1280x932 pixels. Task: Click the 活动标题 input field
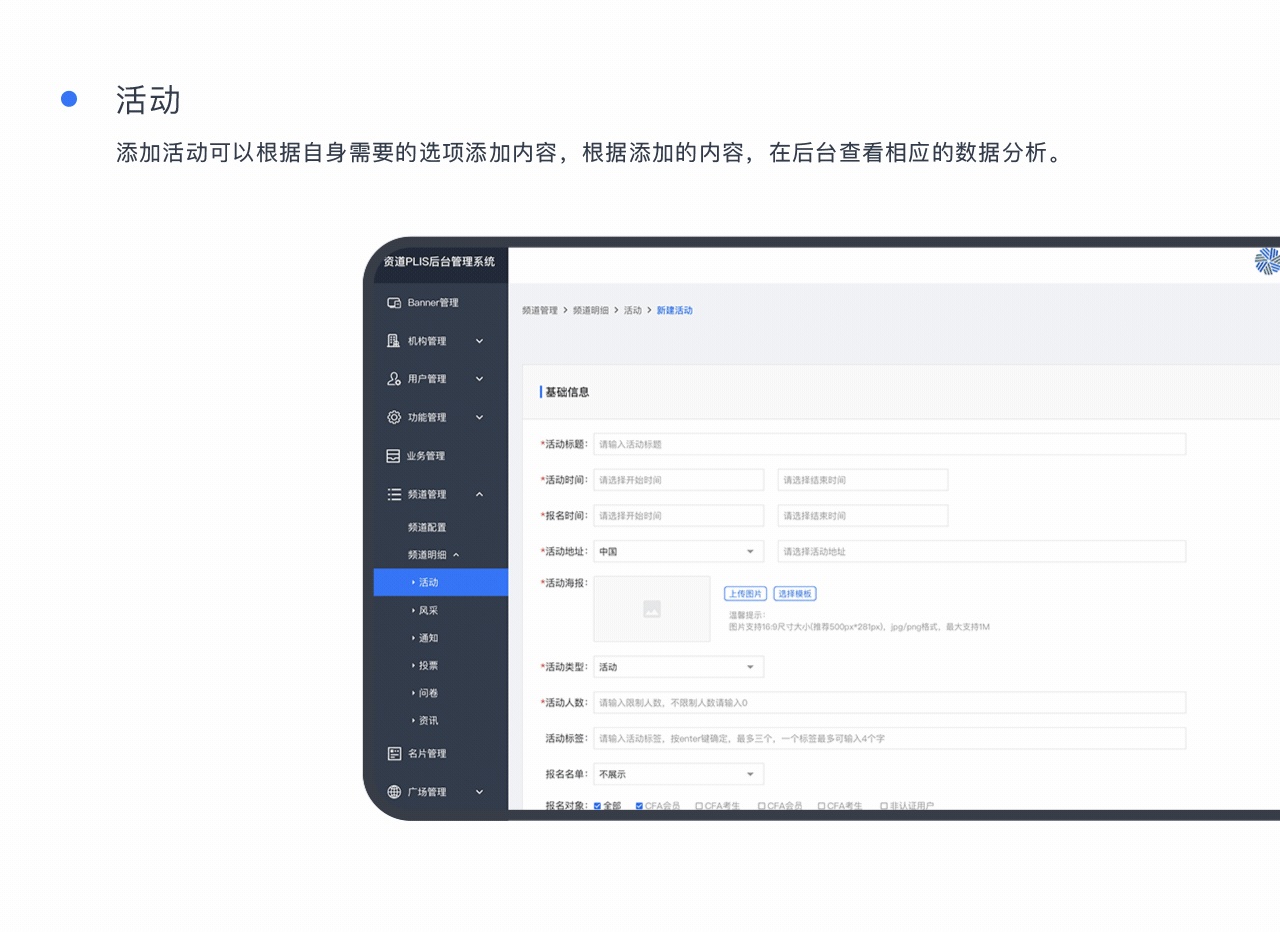tap(890, 444)
